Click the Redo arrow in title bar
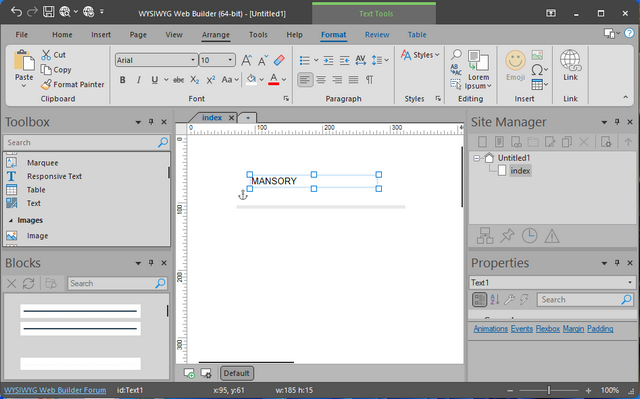Viewport: 640px width, 399px height. click(32, 12)
